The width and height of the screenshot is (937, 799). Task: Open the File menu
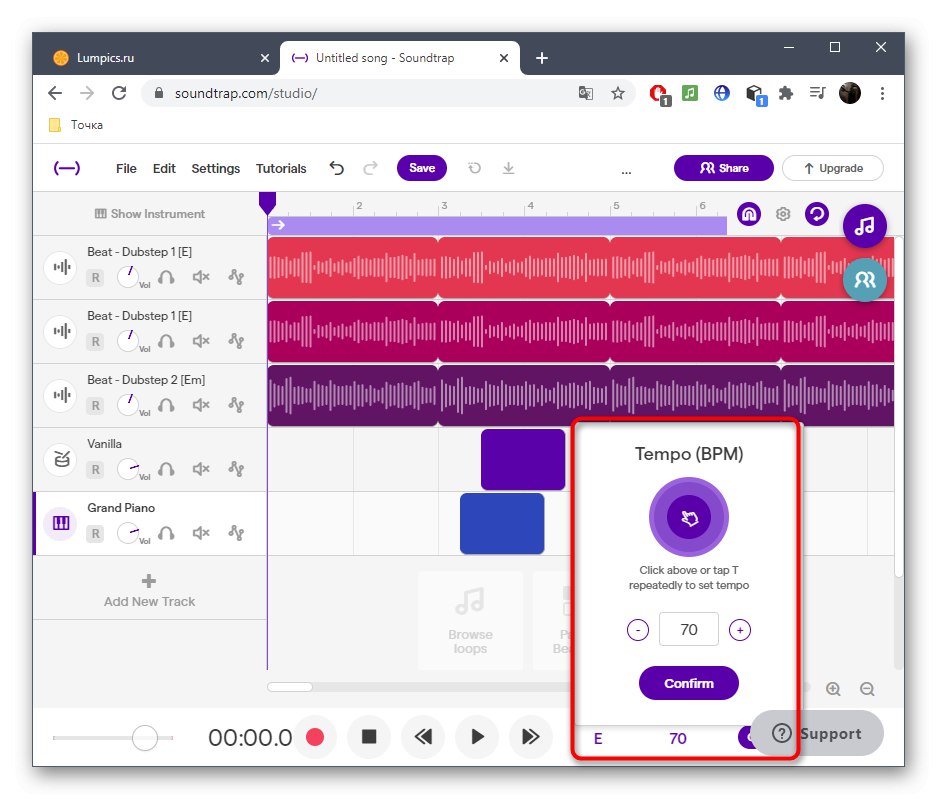tap(126, 169)
